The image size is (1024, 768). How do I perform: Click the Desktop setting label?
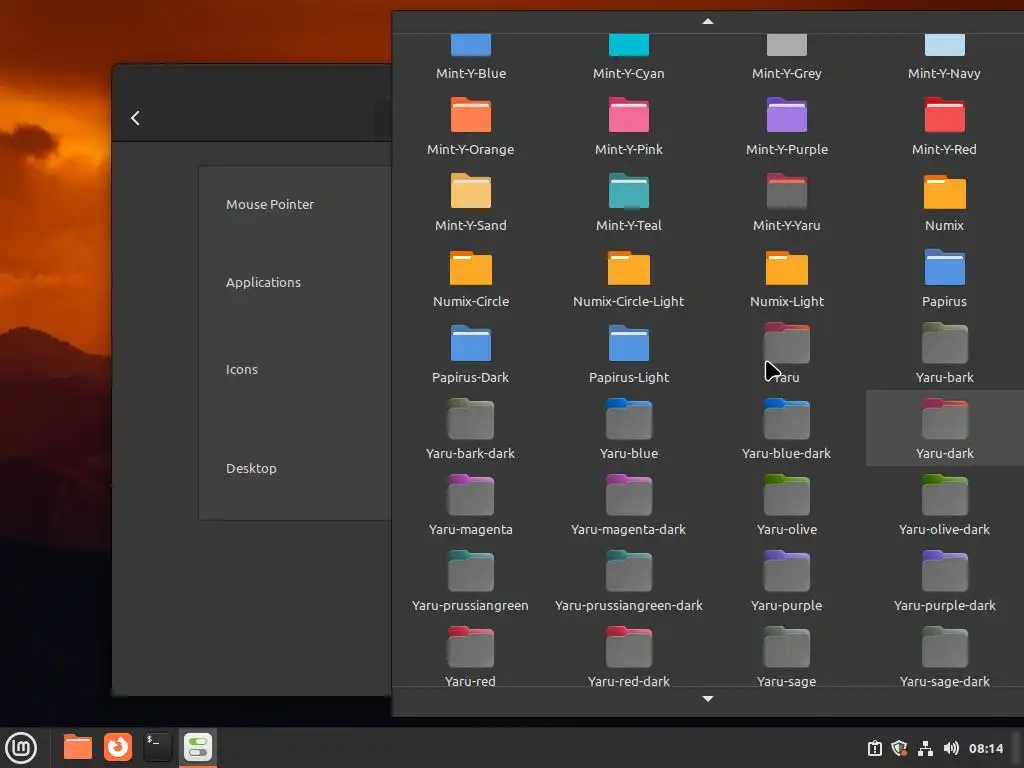tap(251, 468)
